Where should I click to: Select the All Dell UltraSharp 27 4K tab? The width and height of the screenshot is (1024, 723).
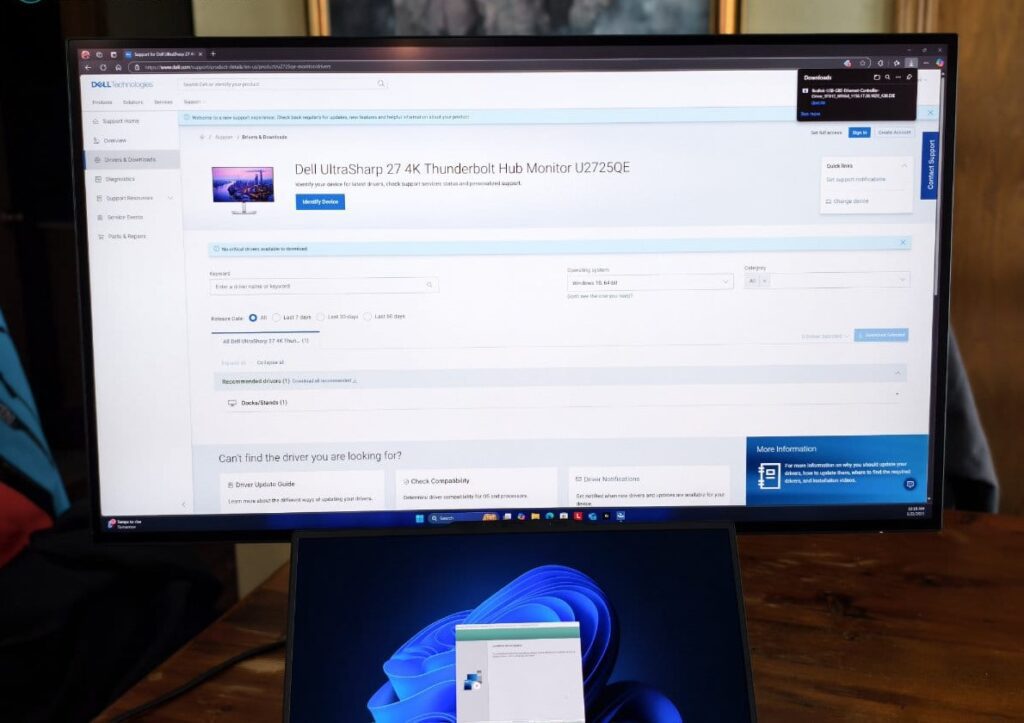pos(266,341)
